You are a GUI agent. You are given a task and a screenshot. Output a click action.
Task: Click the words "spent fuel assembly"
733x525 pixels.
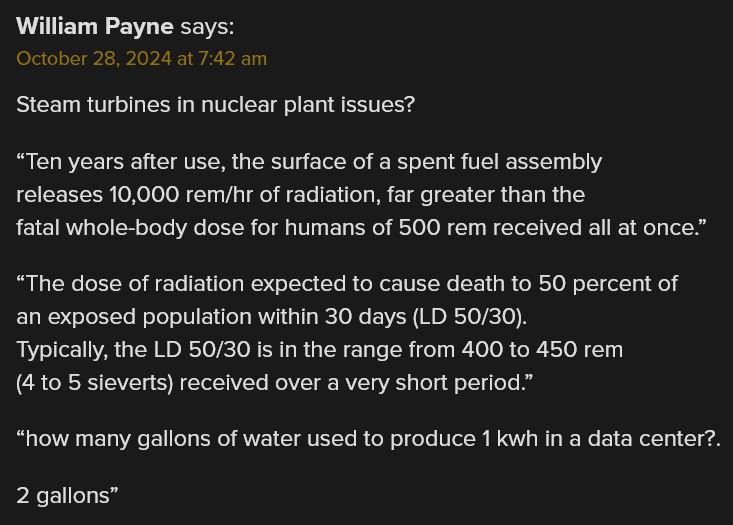[x=499, y=162]
